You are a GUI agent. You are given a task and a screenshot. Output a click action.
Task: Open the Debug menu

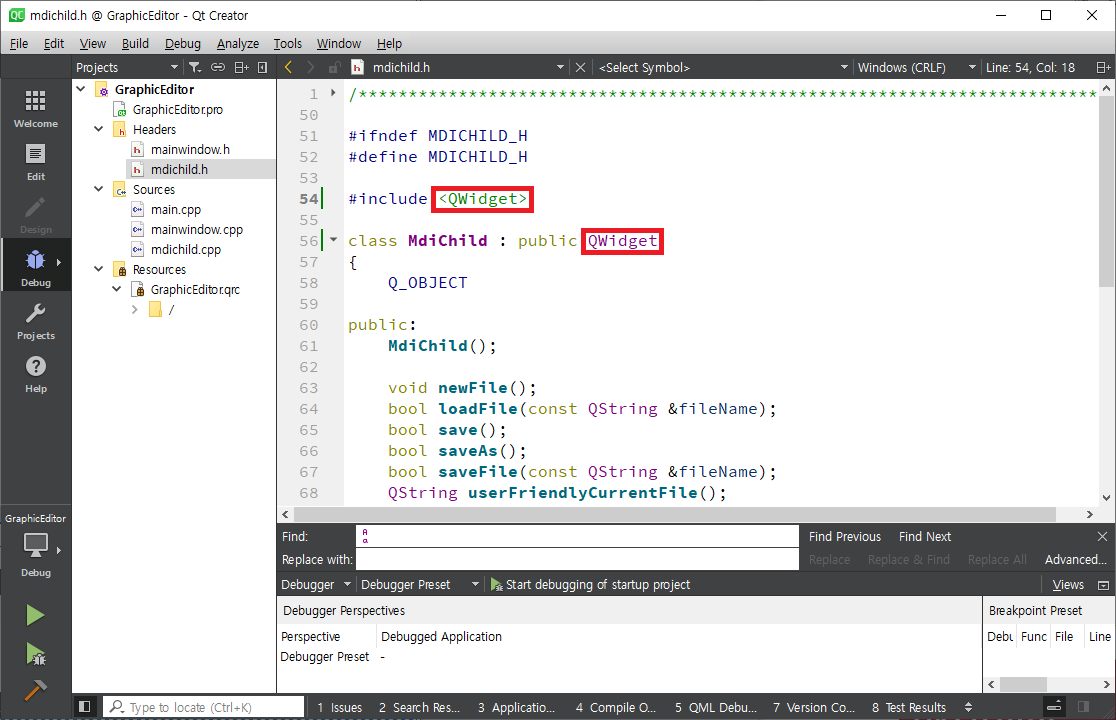click(x=183, y=43)
